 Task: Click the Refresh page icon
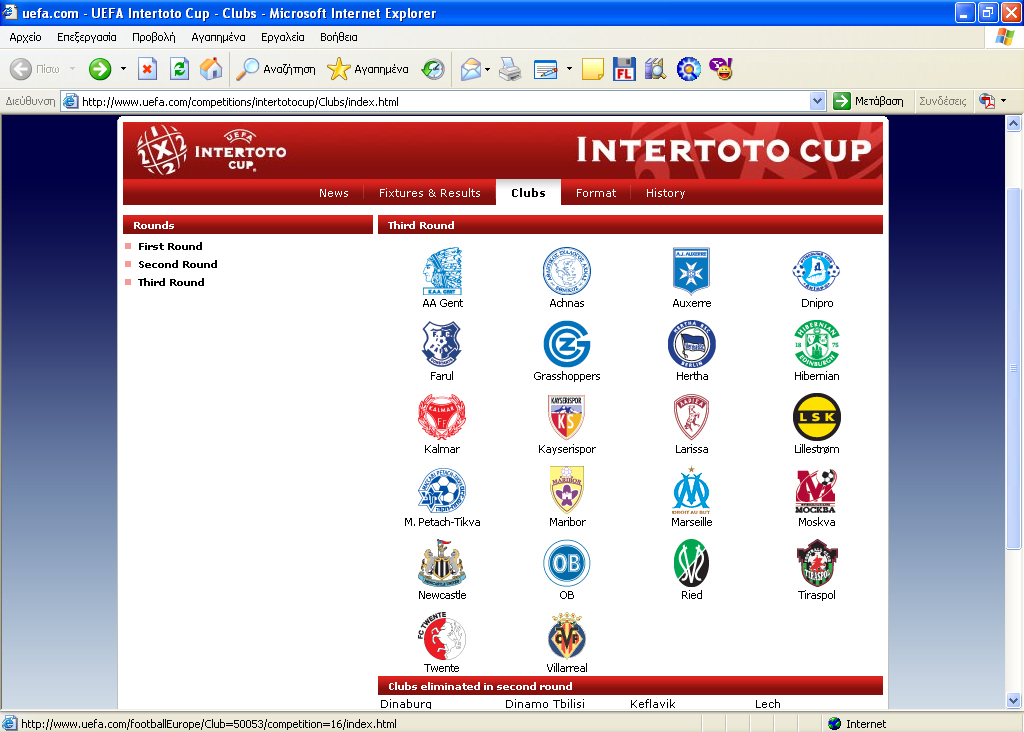click(179, 69)
